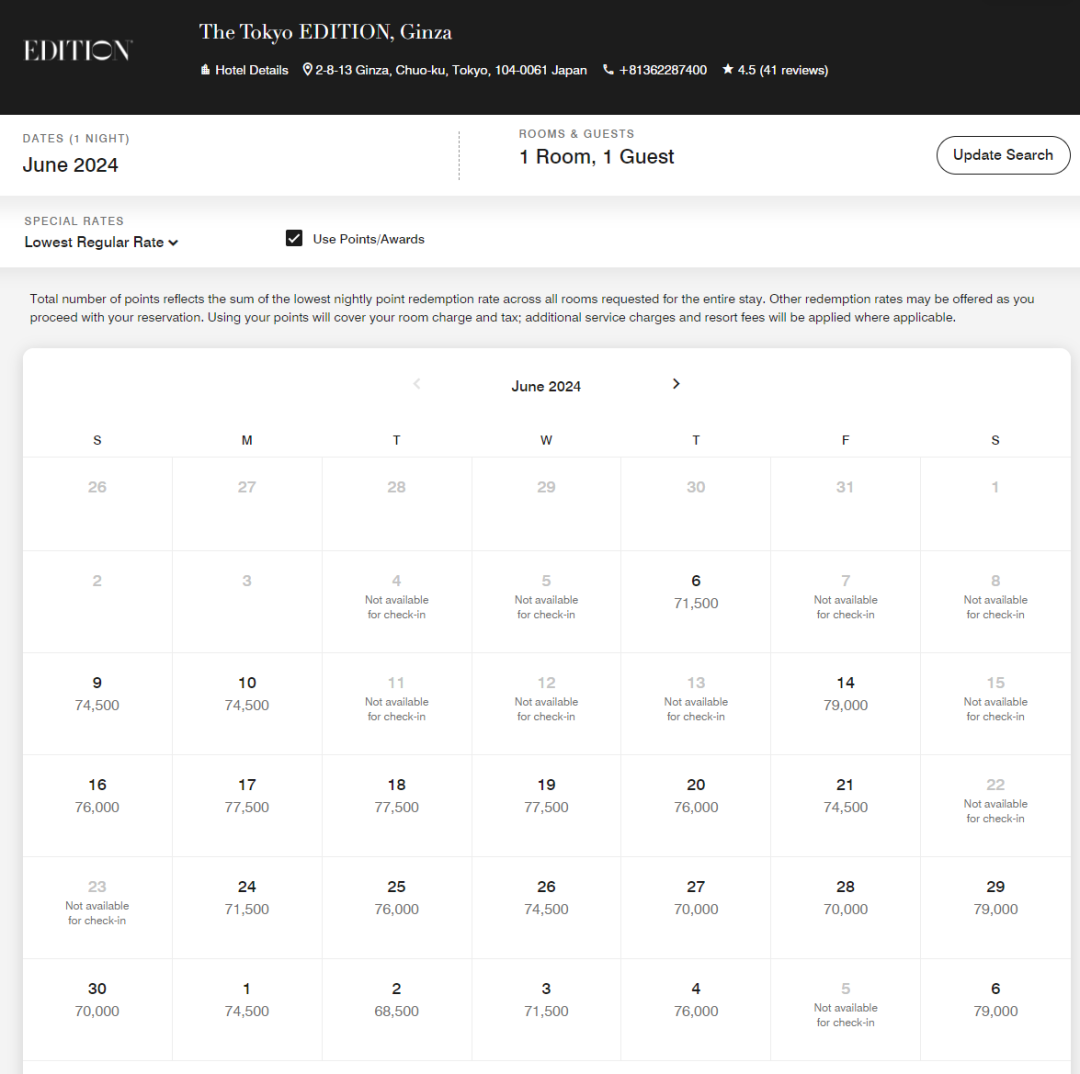1080x1074 pixels.
Task: Click the hotel address link
Action: coord(451,70)
